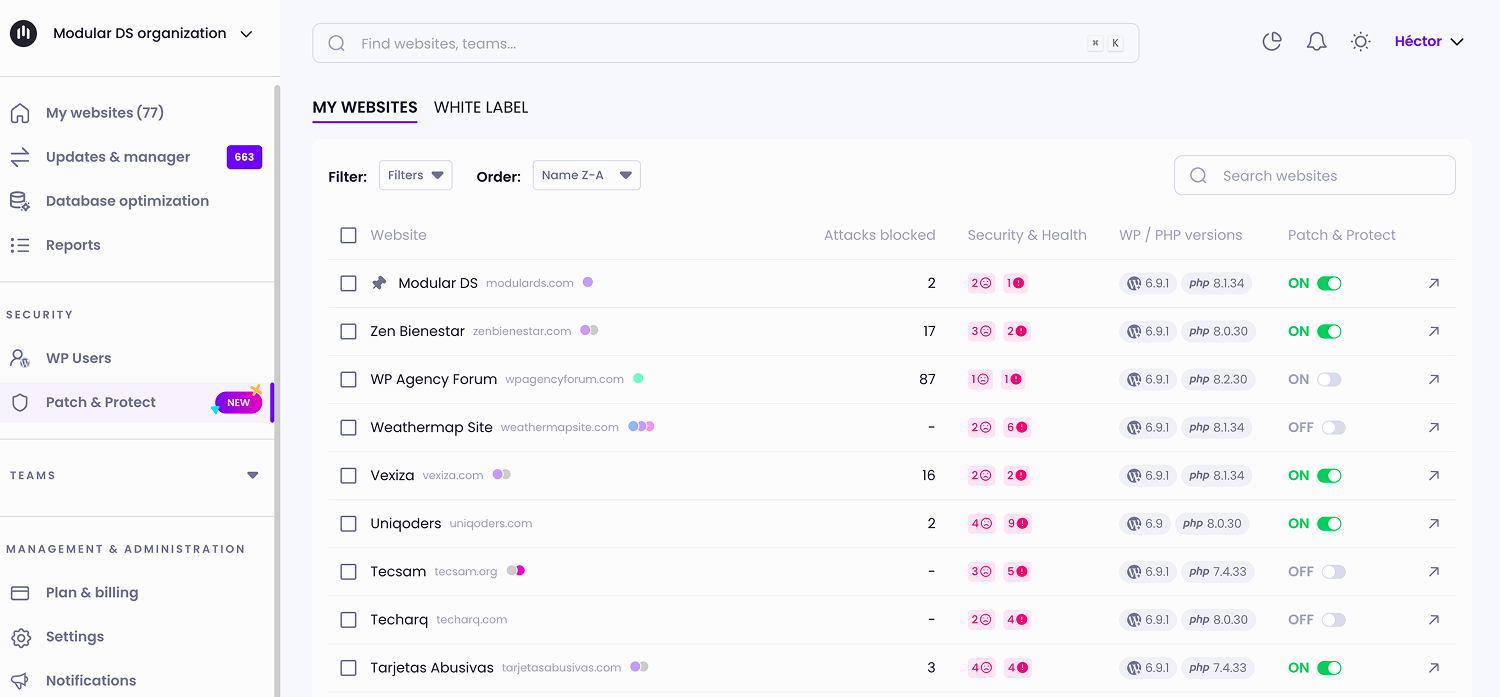Click the Modular DS organization logo
This screenshot has height=697, width=1500.
coord(23,33)
